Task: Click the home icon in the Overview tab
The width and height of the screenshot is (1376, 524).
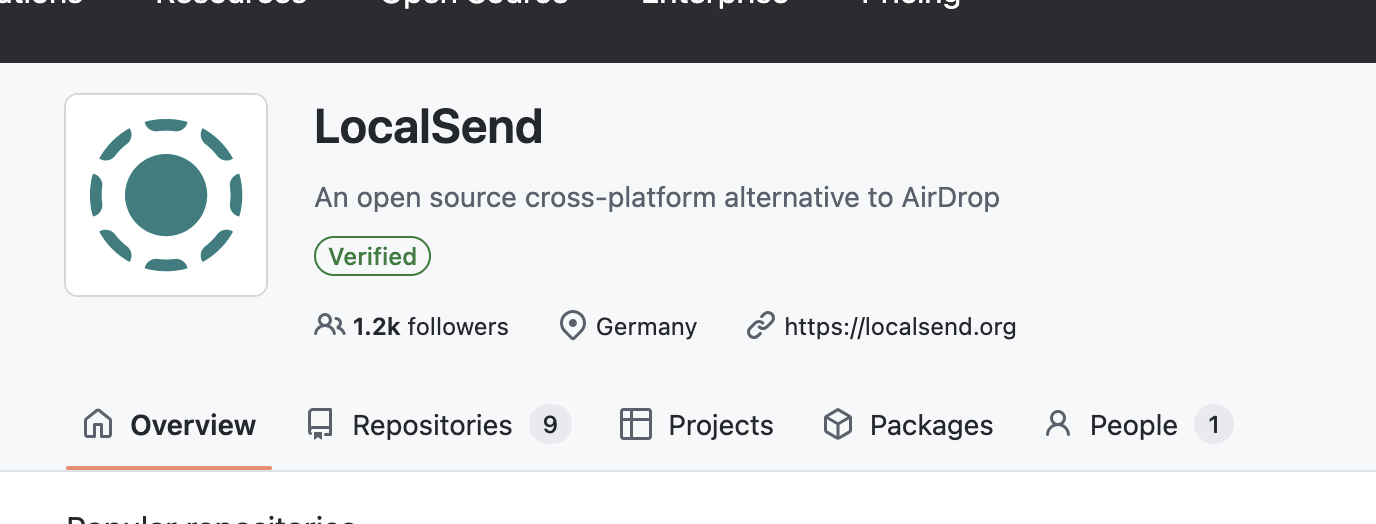Action: (97, 425)
